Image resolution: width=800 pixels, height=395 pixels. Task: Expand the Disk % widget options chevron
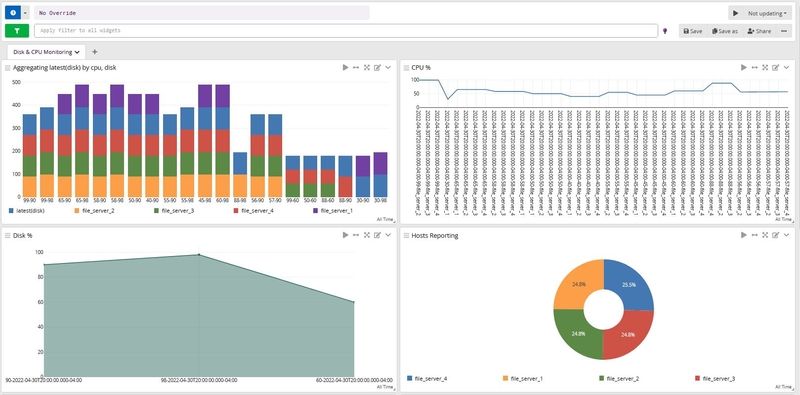pyautogui.click(x=388, y=235)
